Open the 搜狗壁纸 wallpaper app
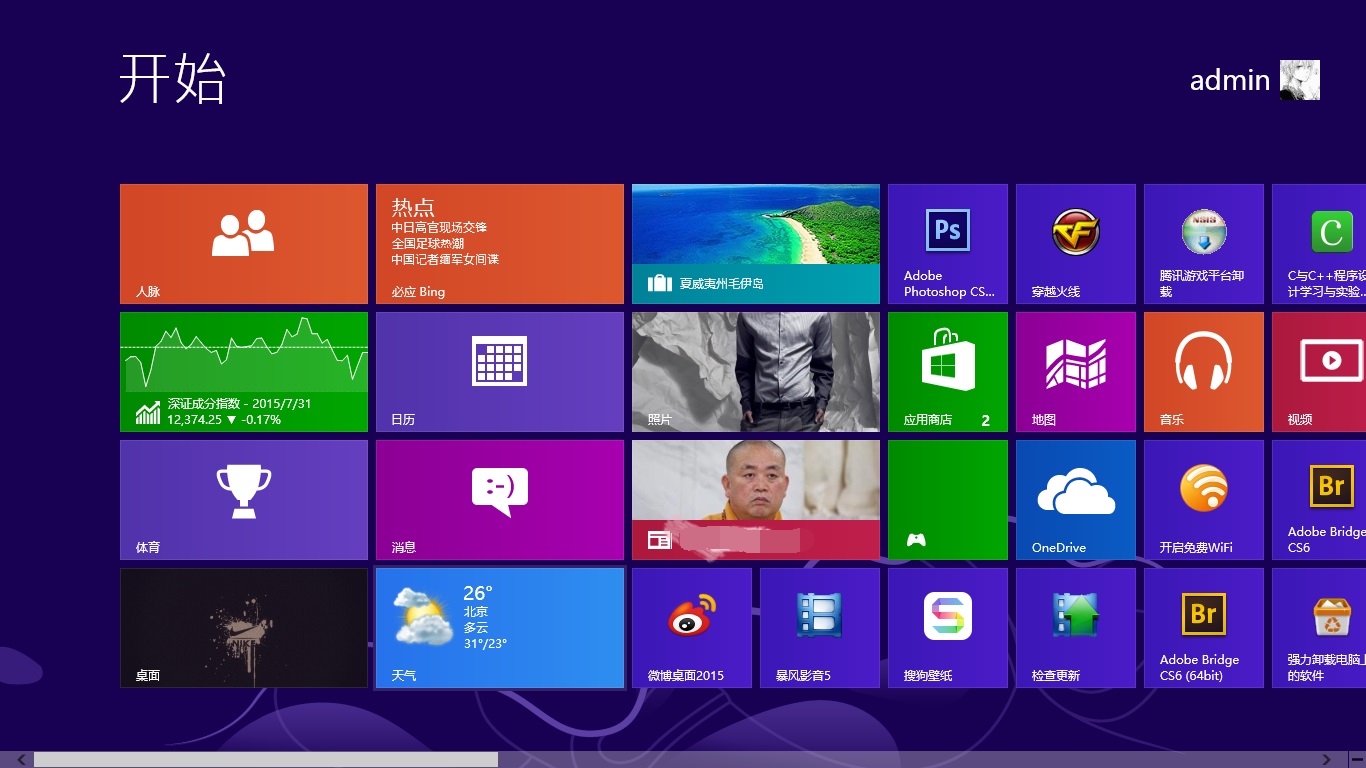The height and width of the screenshot is (768, 1366). click(947, 627)
